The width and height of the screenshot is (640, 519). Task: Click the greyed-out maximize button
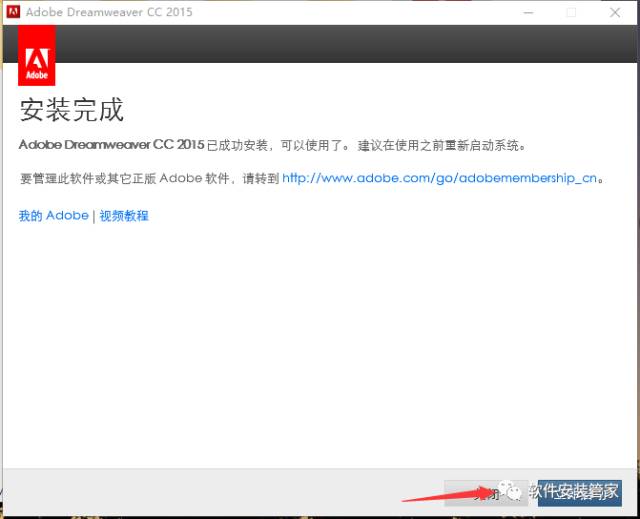[x=571, y=12]
